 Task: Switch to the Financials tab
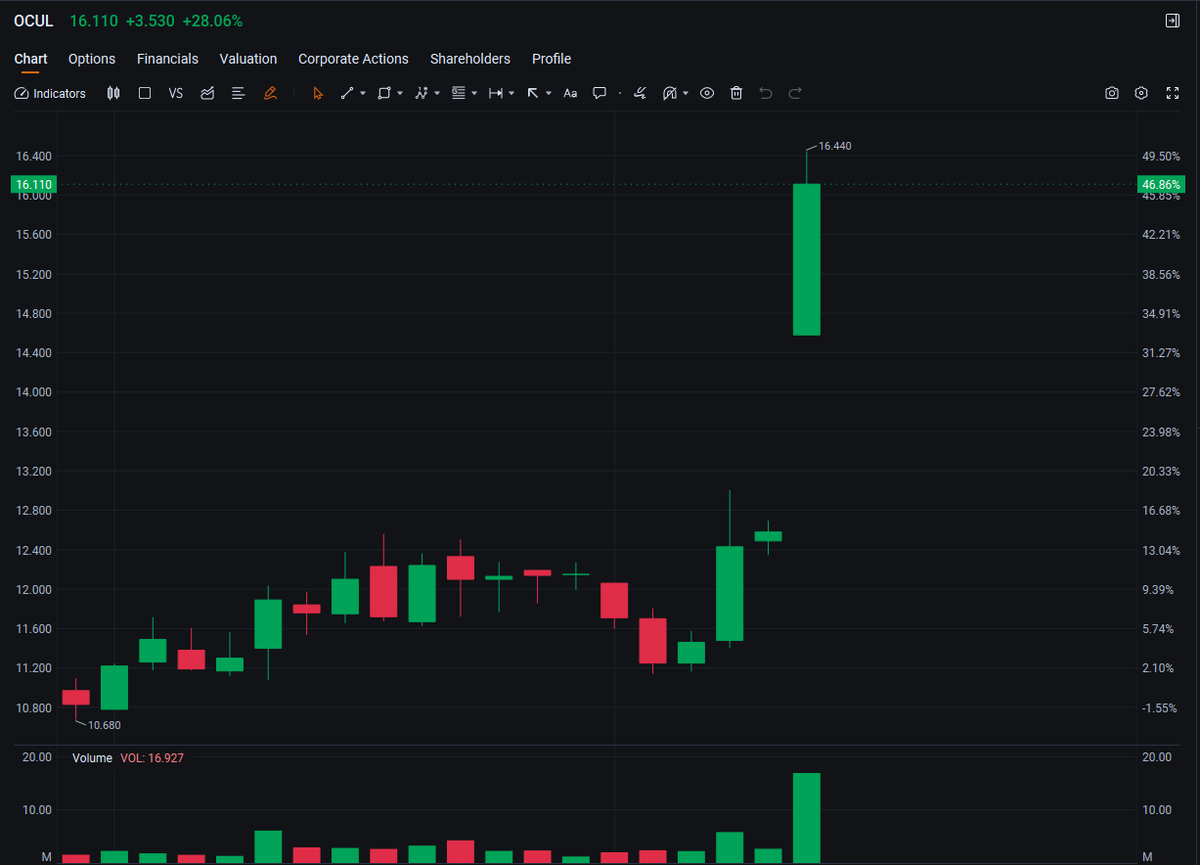(167, 59)
